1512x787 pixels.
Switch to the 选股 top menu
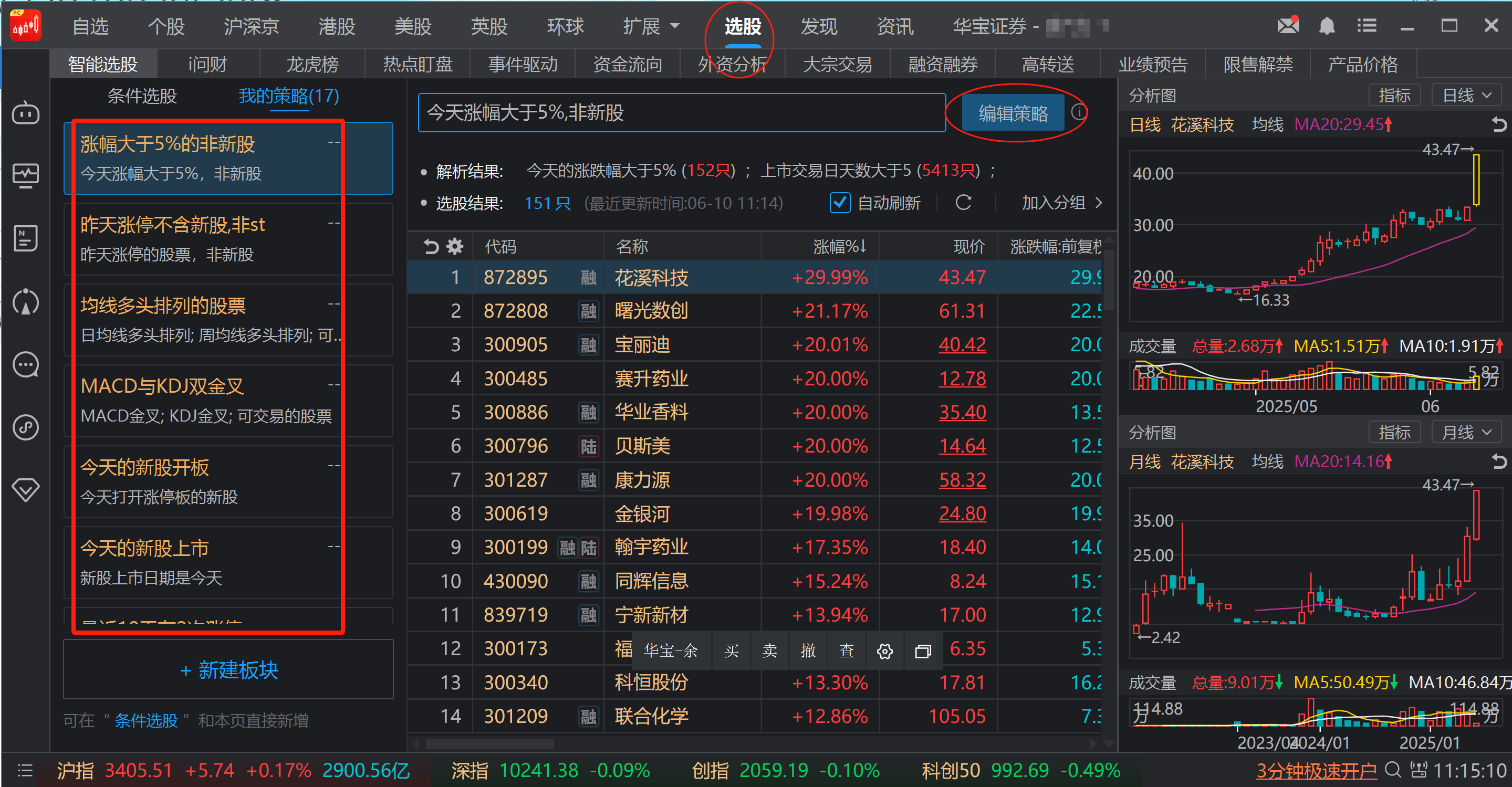(x=743, y=26)
